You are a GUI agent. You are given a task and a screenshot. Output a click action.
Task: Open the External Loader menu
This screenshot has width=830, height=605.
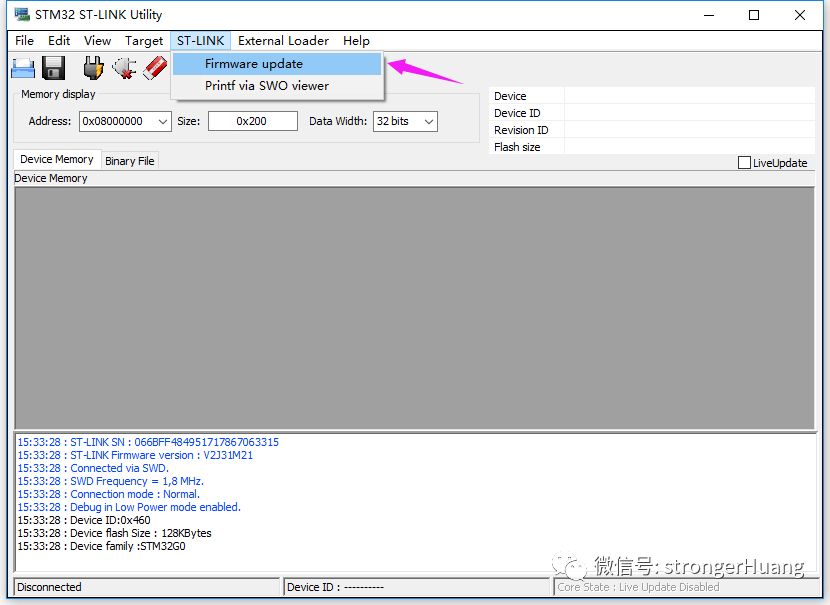[x=283, y=41]
